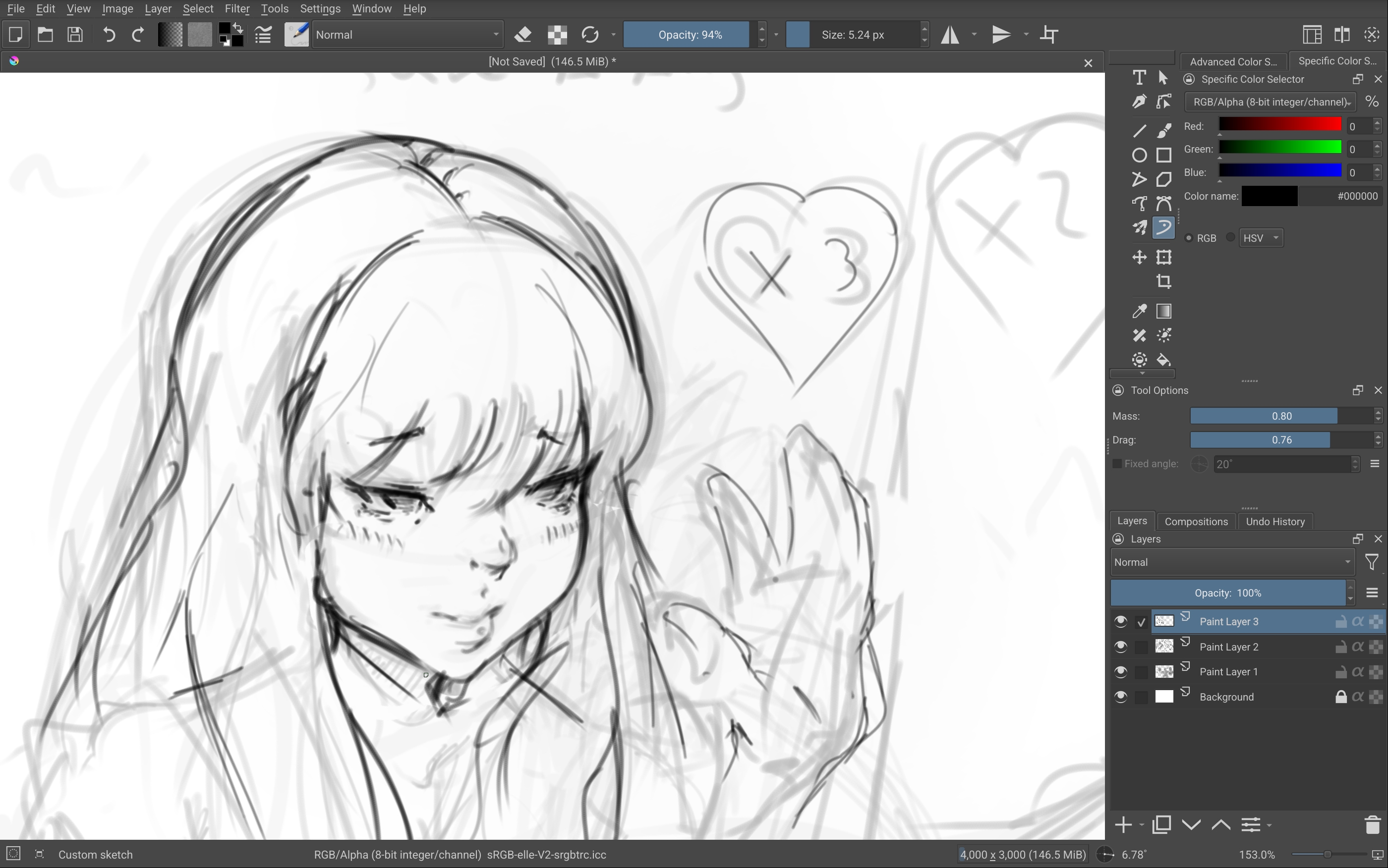Toggle preserve alpha in the toolbar

click(x=557, y=35)
